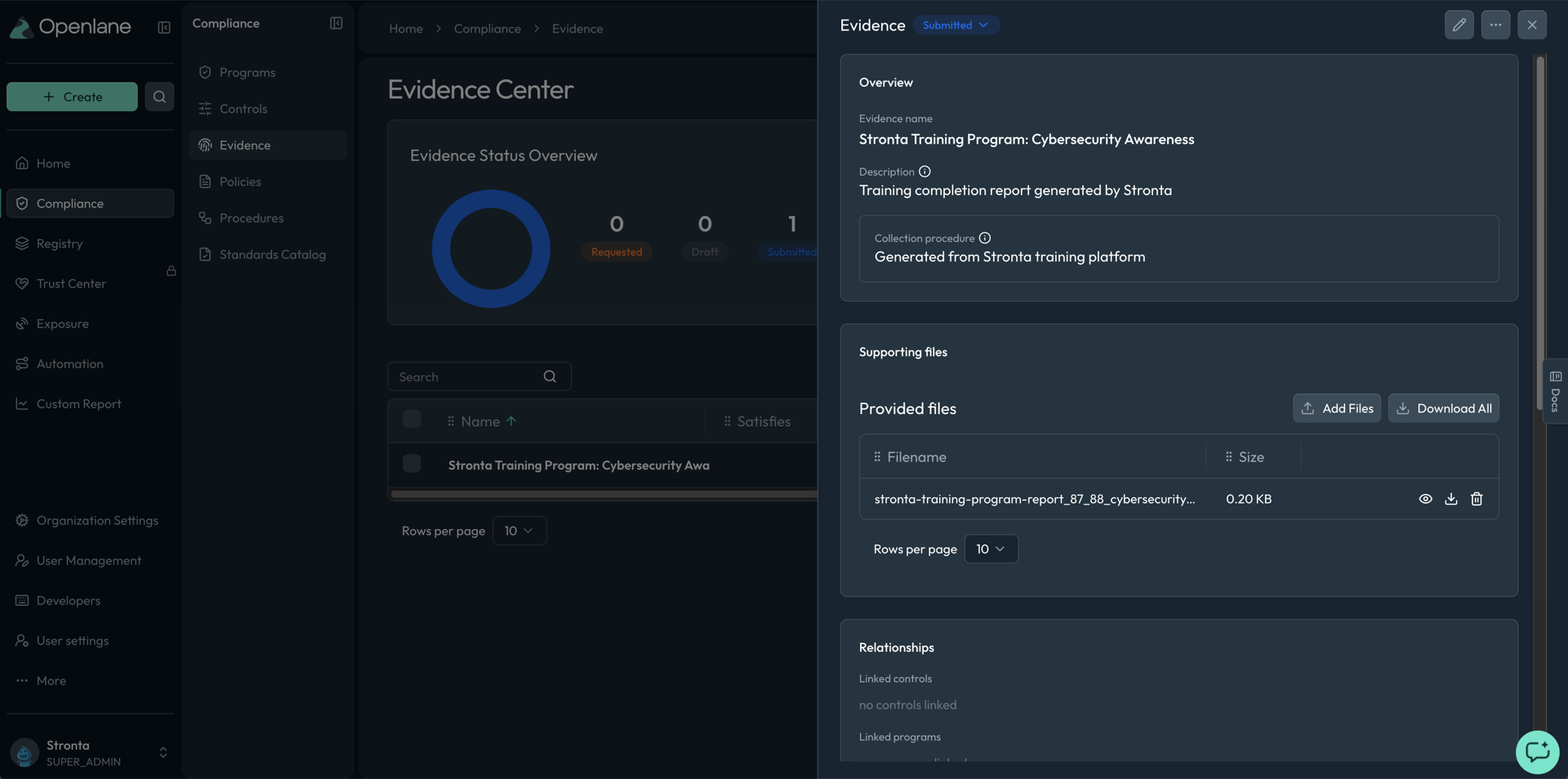
Task: Click the evidence table horizontal scrollbar
Action: click(604, 494)
